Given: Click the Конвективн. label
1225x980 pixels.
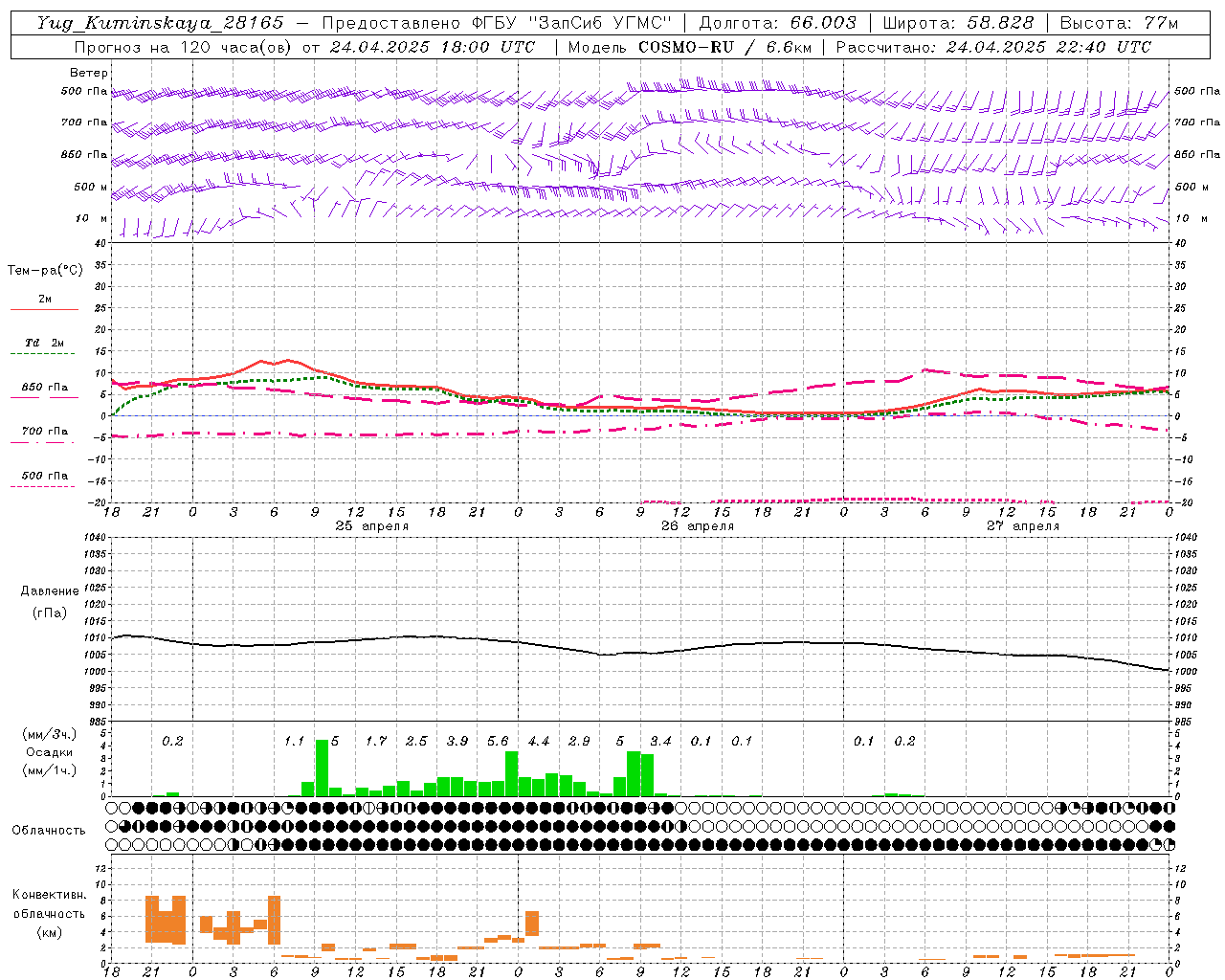Looking at the screenshot, I should point(49,895).
